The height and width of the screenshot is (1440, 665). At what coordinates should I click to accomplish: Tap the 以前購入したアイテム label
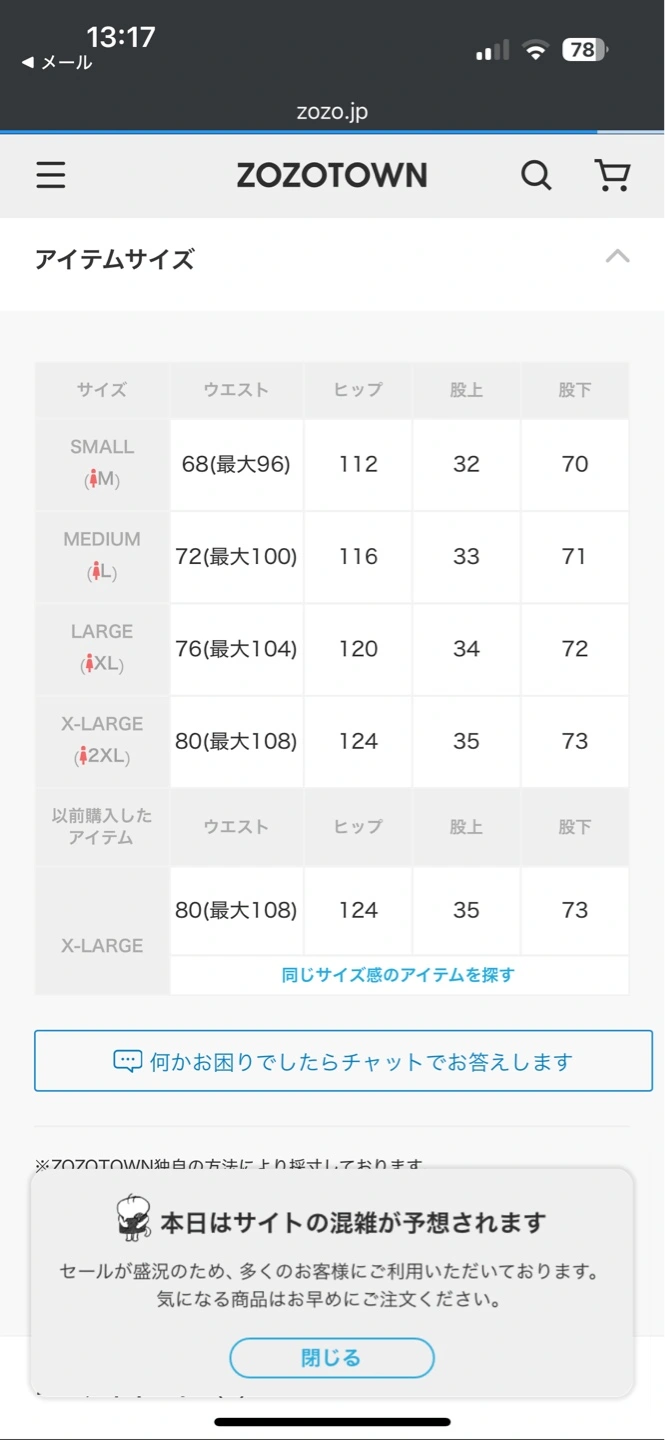(x=102, y=826)
